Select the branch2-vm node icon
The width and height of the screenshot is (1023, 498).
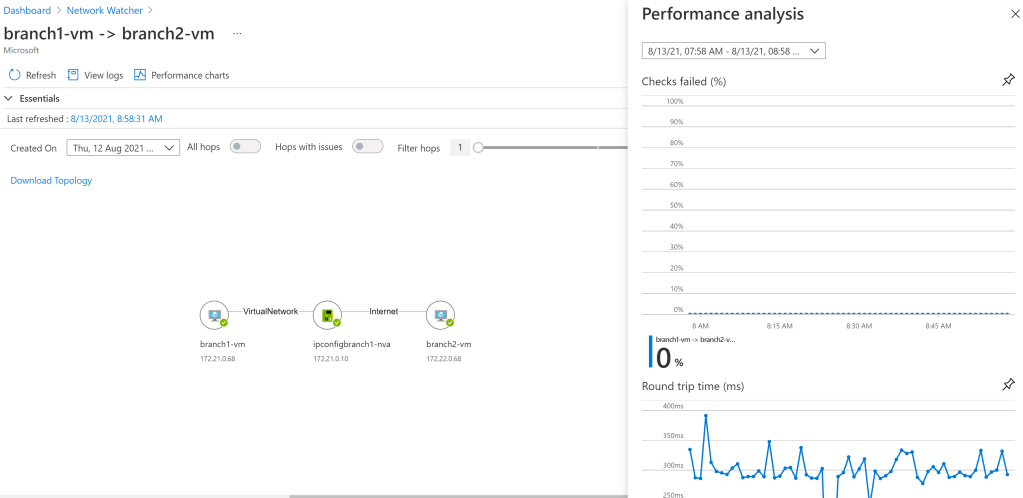440,314
